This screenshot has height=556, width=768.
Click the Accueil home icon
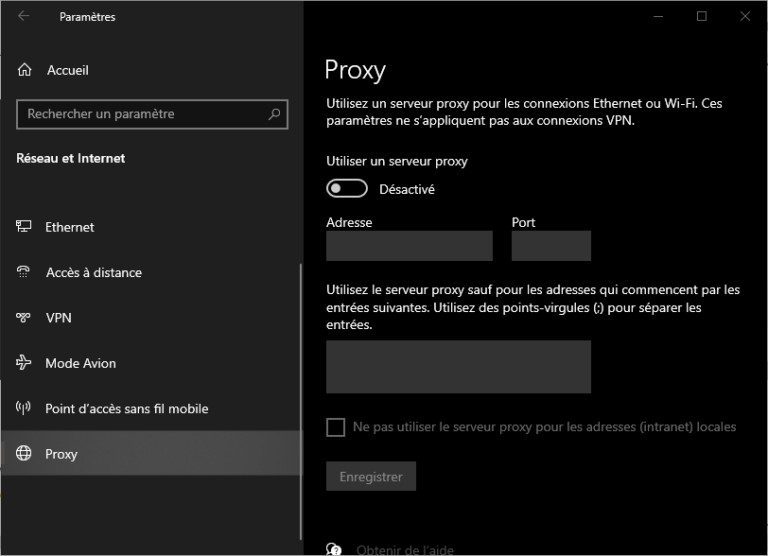(24, 70)
